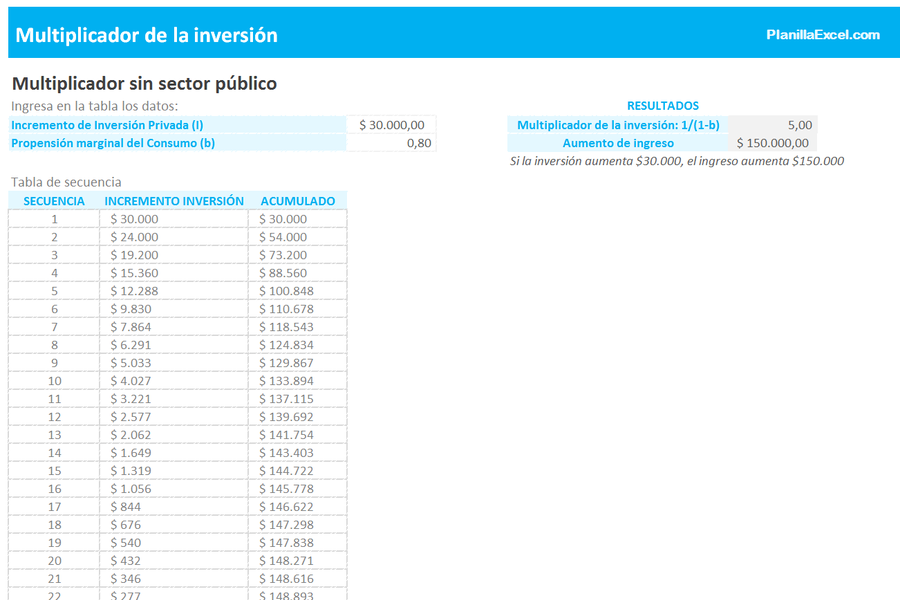
Task: Select the Incremento de Inversión Privada (I) label
Action: point(107,125)
